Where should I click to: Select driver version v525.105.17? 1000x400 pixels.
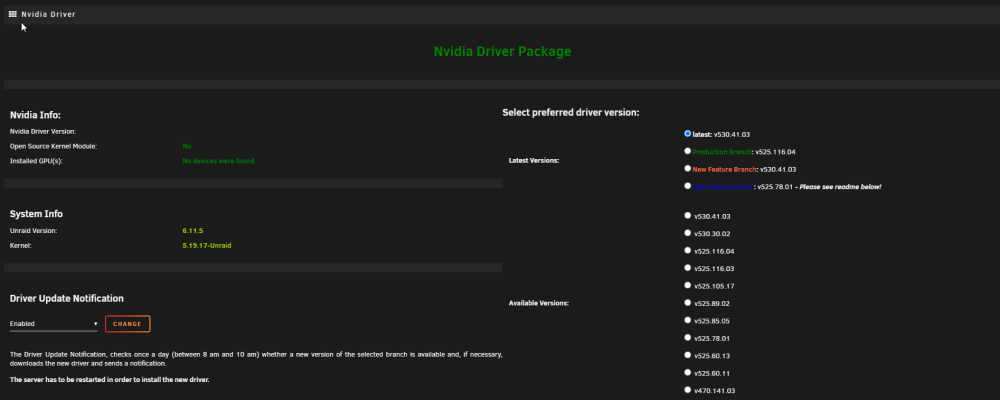pyautogui.click(x=688, y=285)
